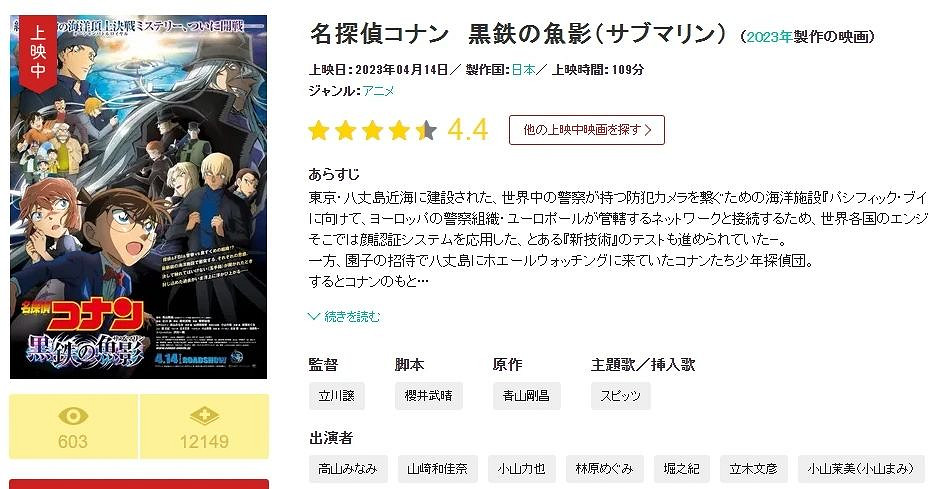The height and width of the screenshot is (489, 928).
Task: Select screenwriter tag 櫻井武晴
Action: pyautogui.click(x=428, y=396)
